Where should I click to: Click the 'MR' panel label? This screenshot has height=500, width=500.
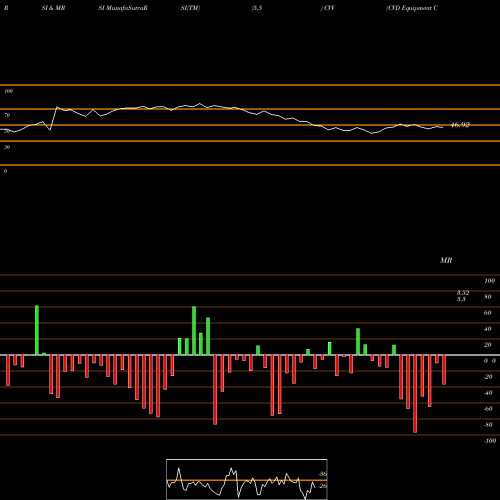[x=446, y=260]
